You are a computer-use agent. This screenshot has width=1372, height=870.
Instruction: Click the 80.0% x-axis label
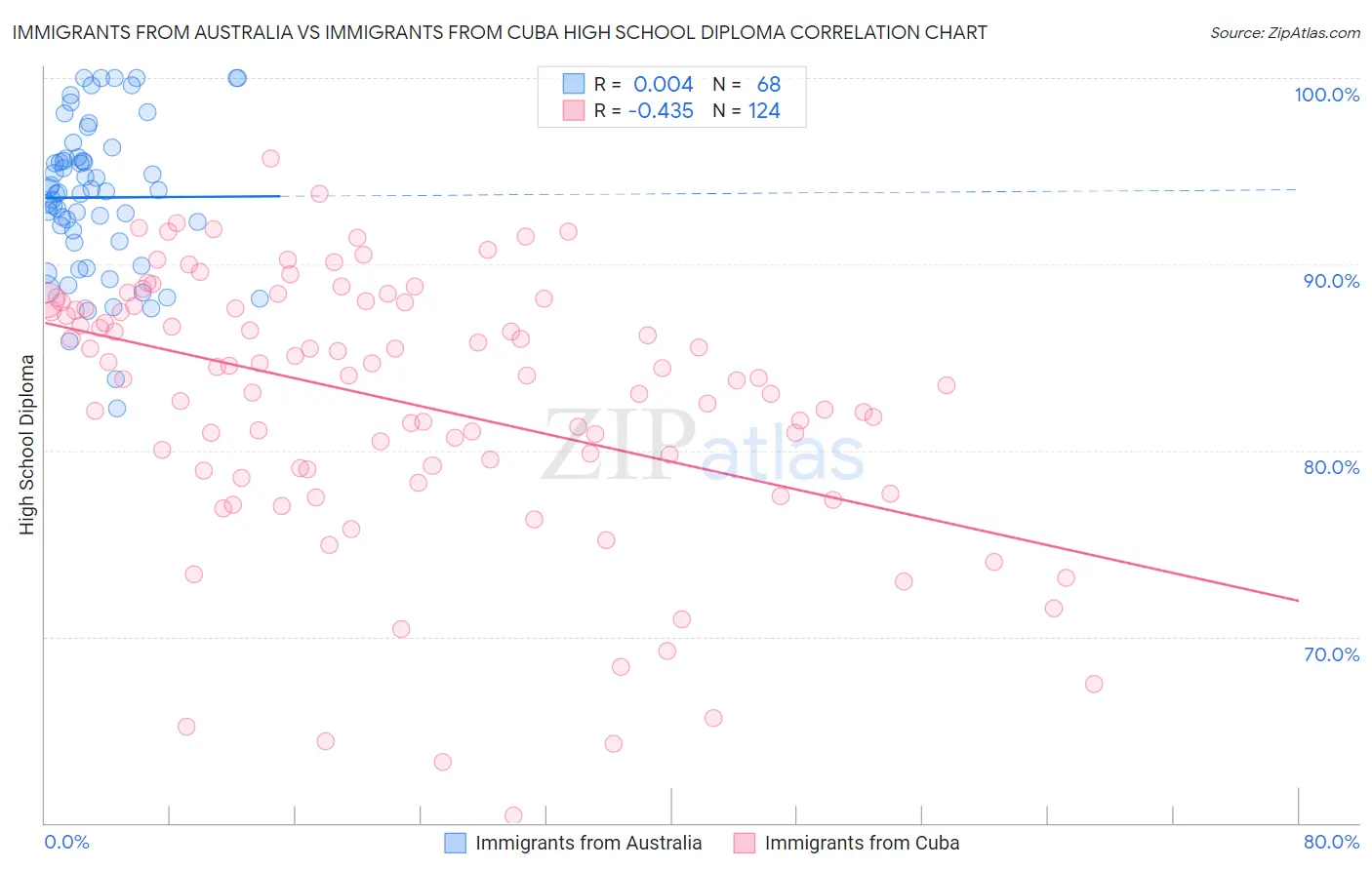(1331, 842)
